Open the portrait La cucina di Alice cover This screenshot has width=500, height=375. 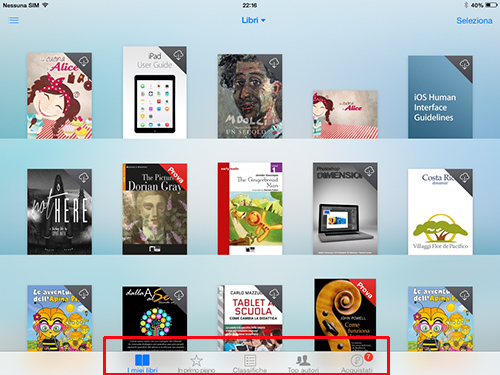pos(59,96)
